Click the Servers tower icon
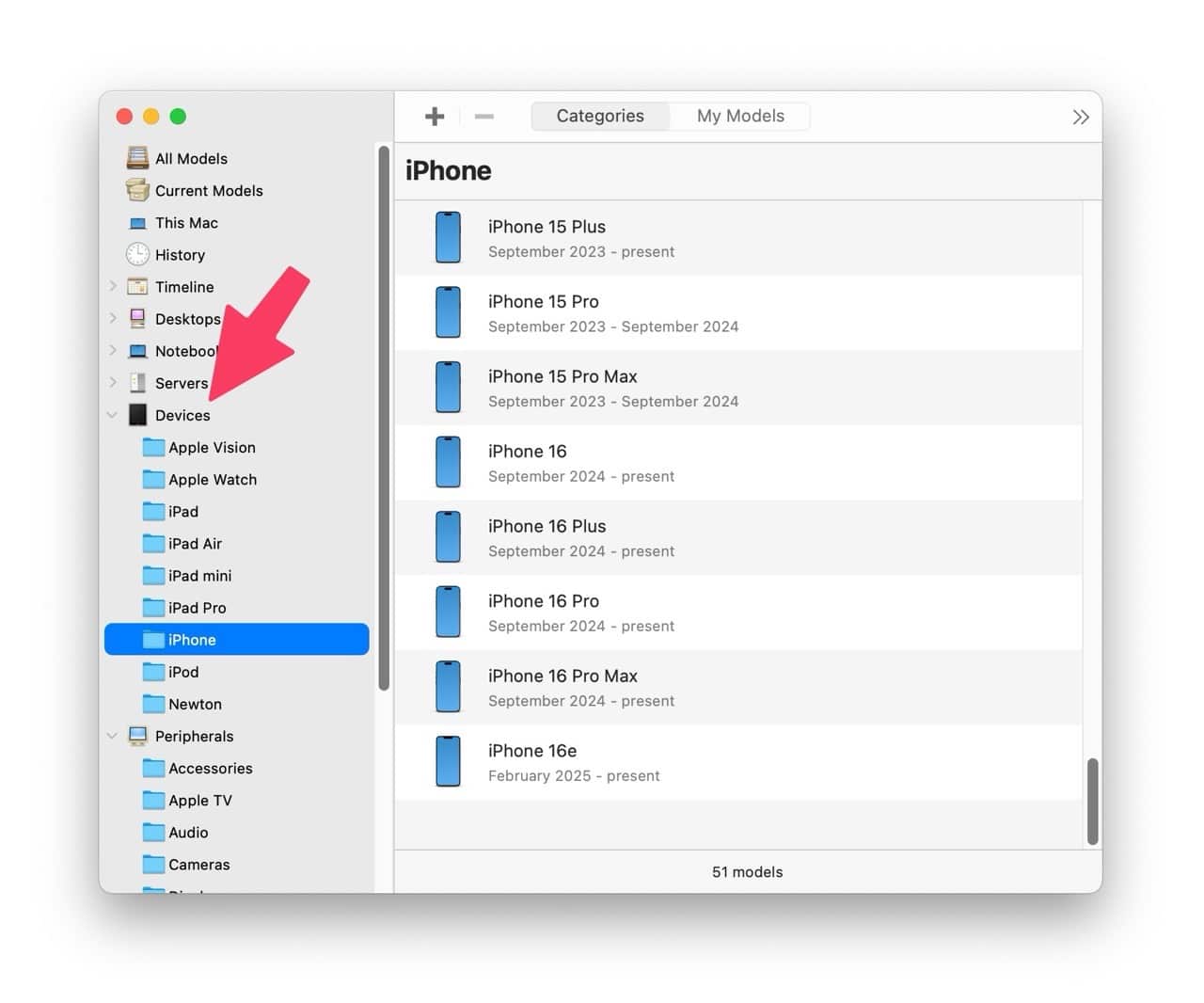Viewport: 1204px width, 1003px height. tap(138, 383)
